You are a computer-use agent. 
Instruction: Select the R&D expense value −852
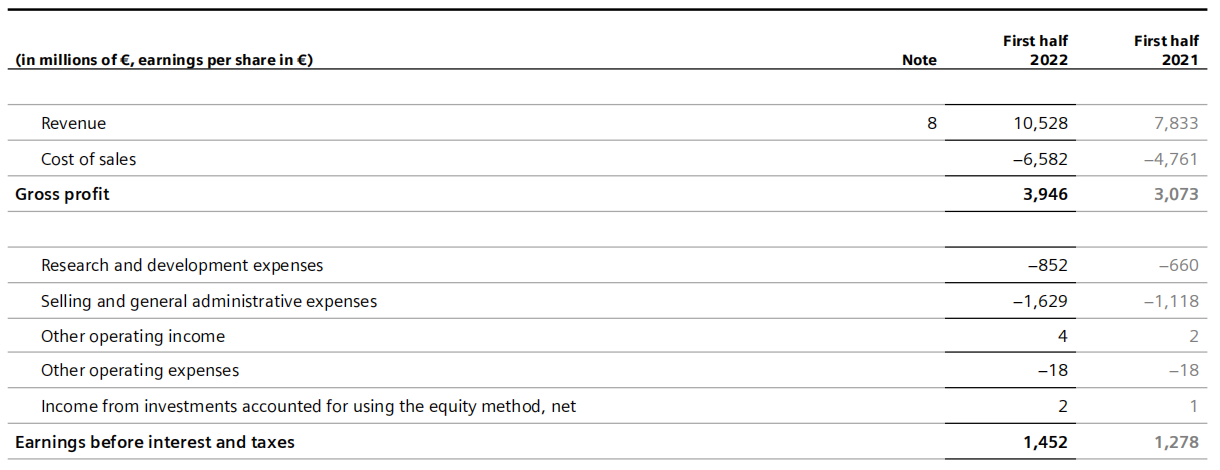point(1047,265)
